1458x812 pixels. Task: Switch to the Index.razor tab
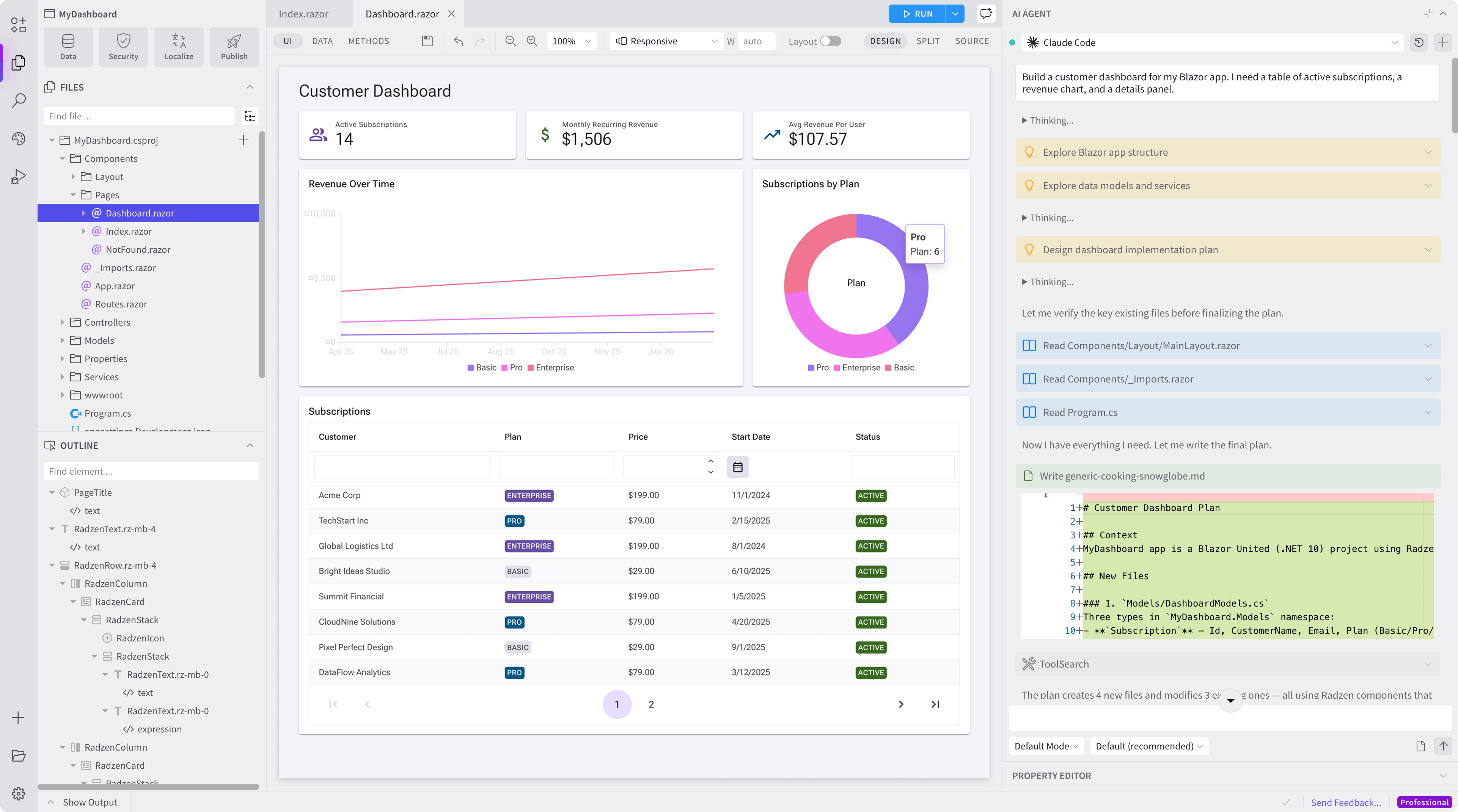click(x=303, y=14)
